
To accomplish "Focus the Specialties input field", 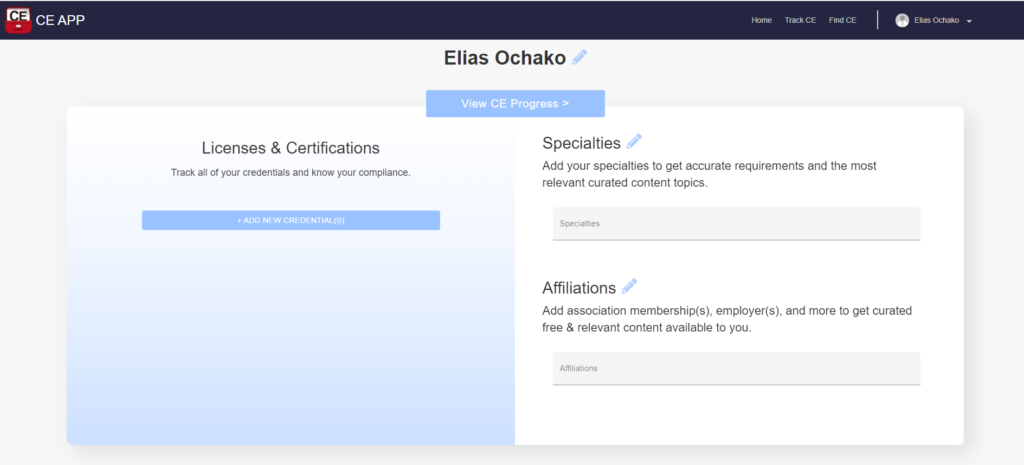I will (736, 223).
